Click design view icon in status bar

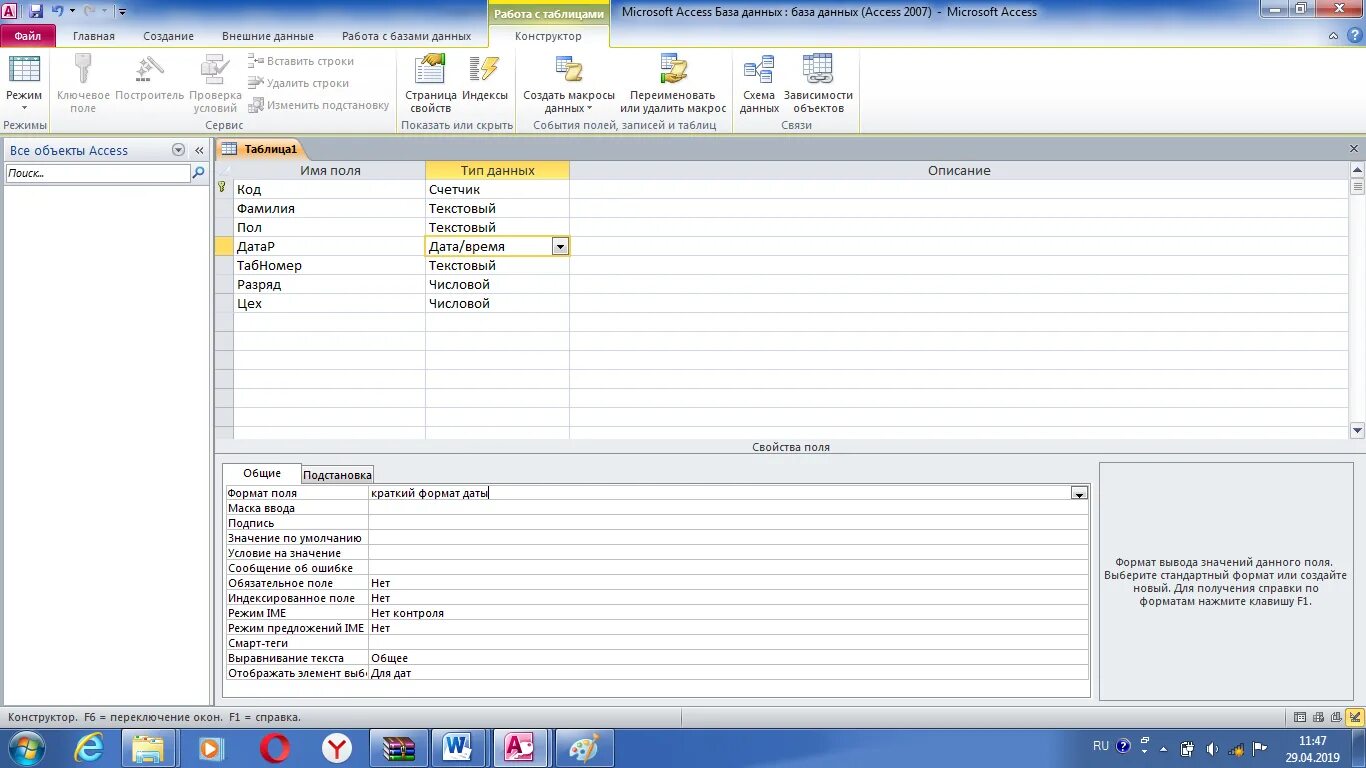point(1354,717)
